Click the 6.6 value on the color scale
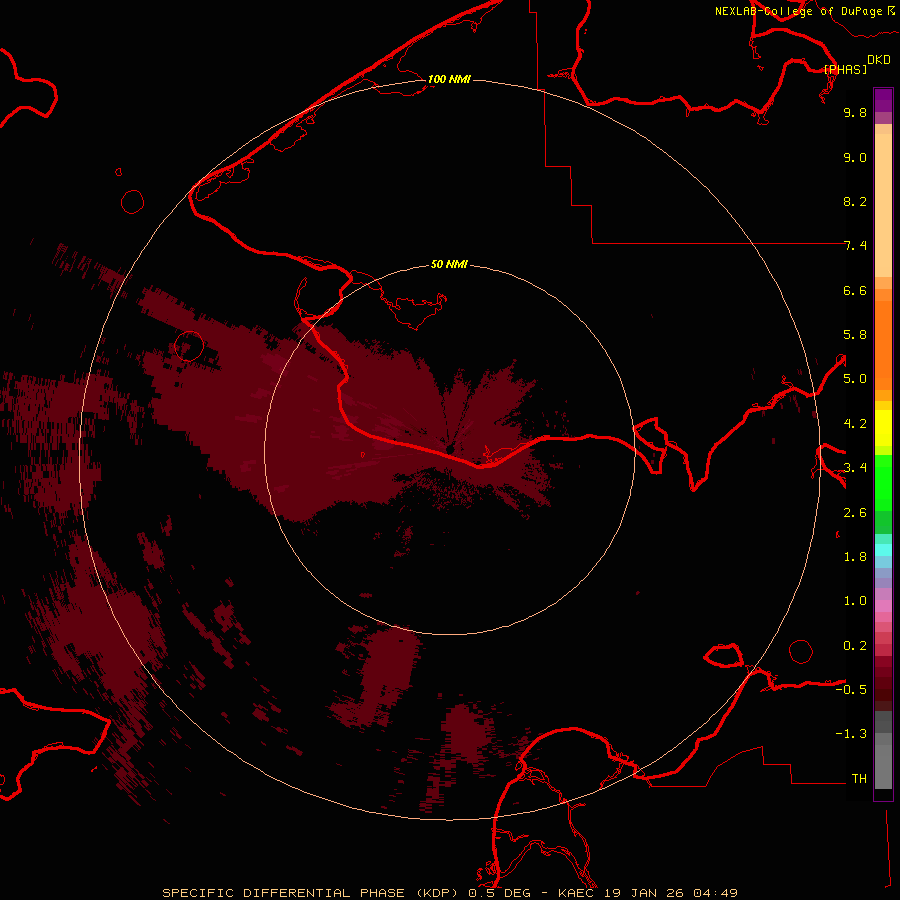This screenshot has height=900, width=900. (855, 290)
